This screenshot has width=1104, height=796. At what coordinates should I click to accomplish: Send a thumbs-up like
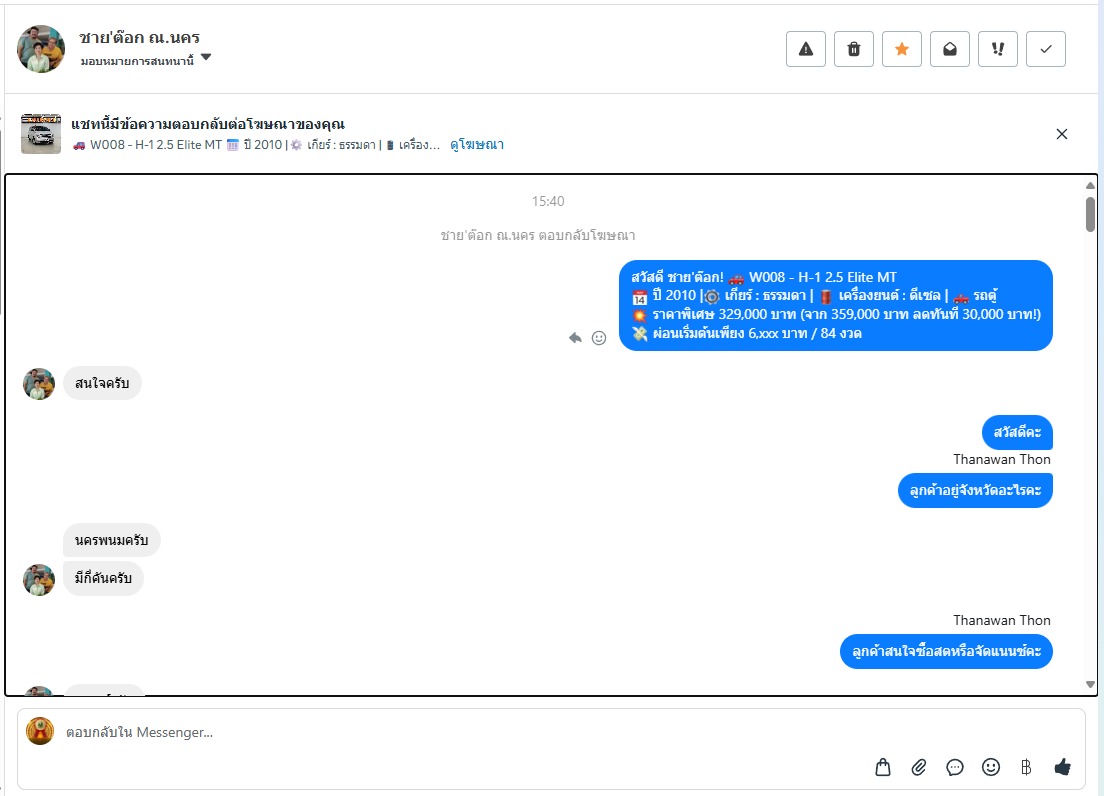coord(1062,766)
